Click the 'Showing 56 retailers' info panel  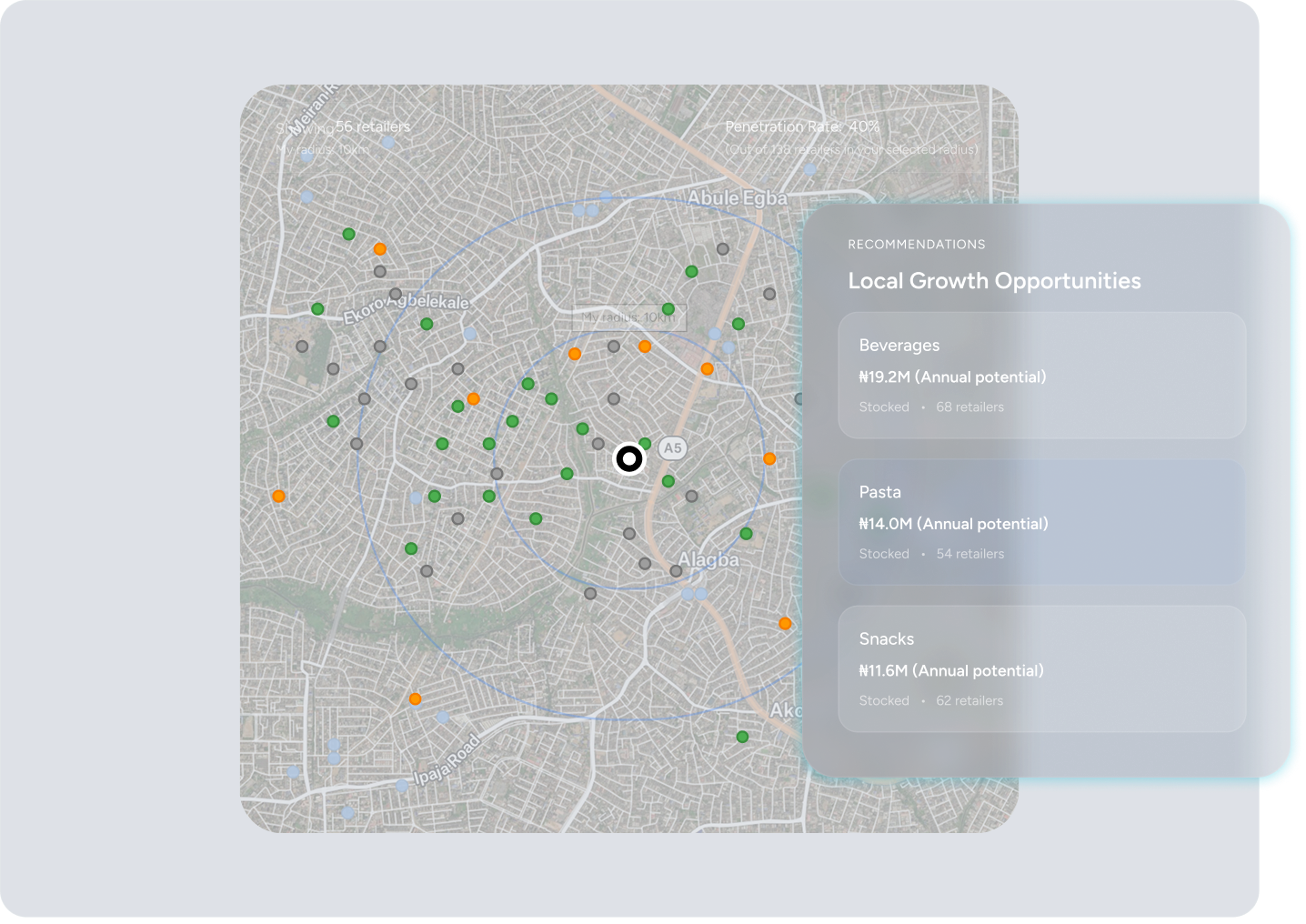344,137
